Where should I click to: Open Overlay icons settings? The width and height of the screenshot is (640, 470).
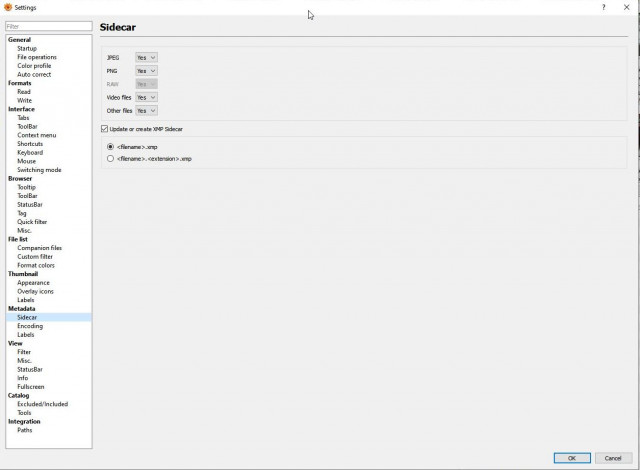[x=36, y=291]
